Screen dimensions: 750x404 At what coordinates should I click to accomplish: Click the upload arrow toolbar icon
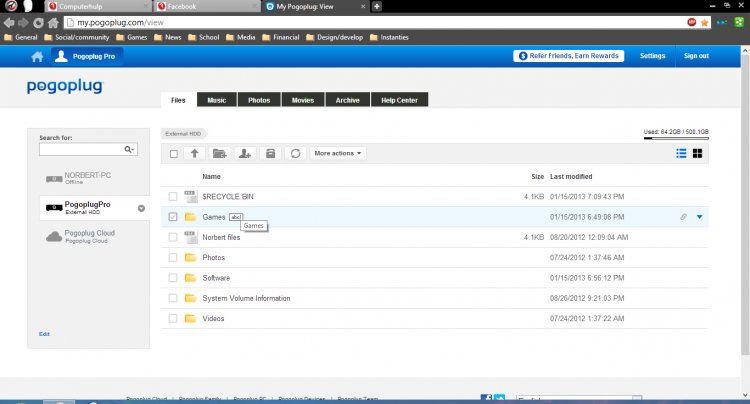pyautogui.click(x=194, y=153)
